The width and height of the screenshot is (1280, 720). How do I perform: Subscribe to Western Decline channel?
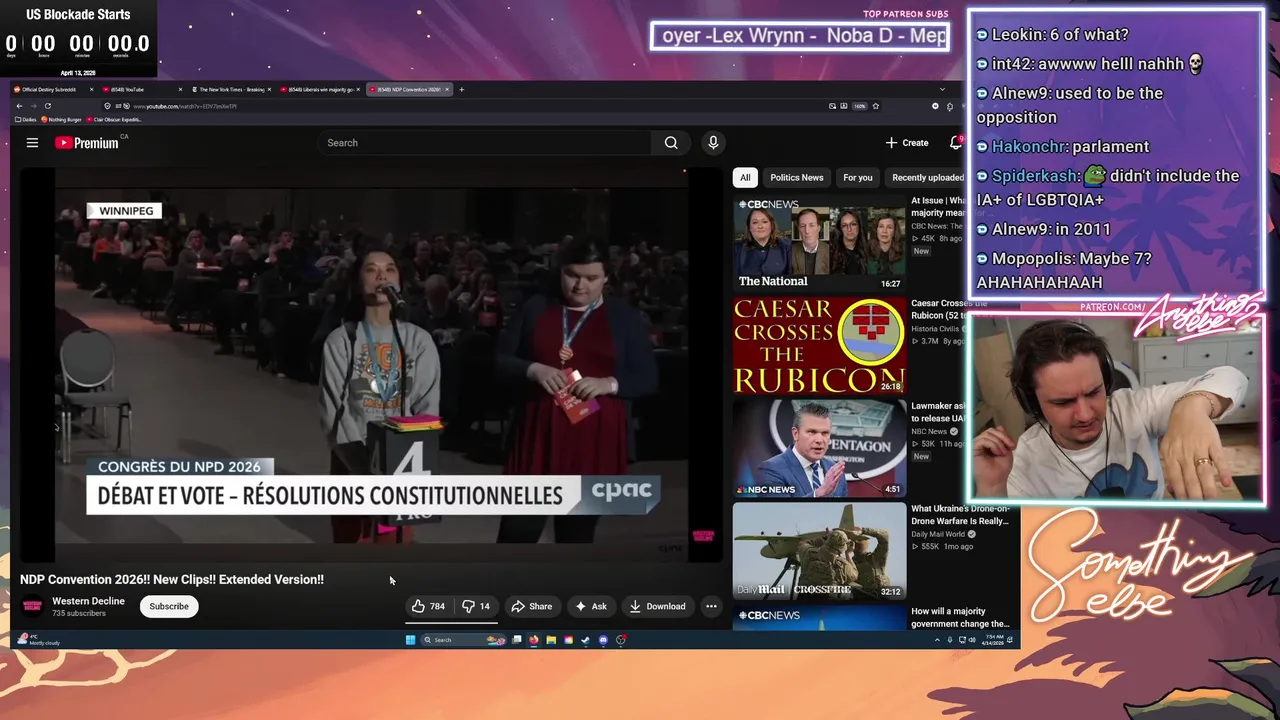tap(169, 606)
